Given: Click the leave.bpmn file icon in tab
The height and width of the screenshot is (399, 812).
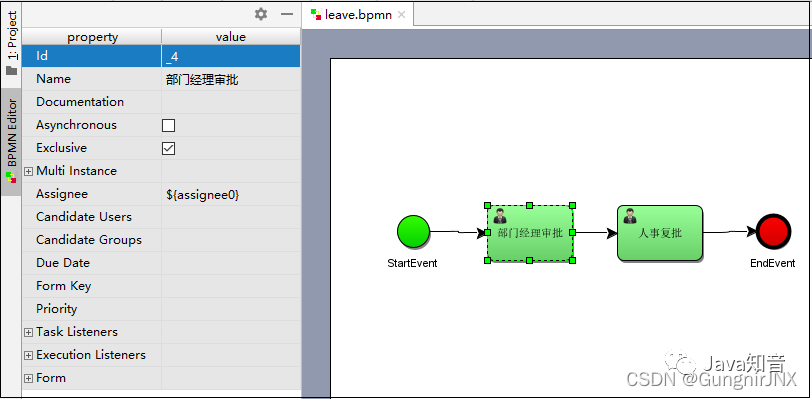Looking at the screenshot, I should (316, 15).
